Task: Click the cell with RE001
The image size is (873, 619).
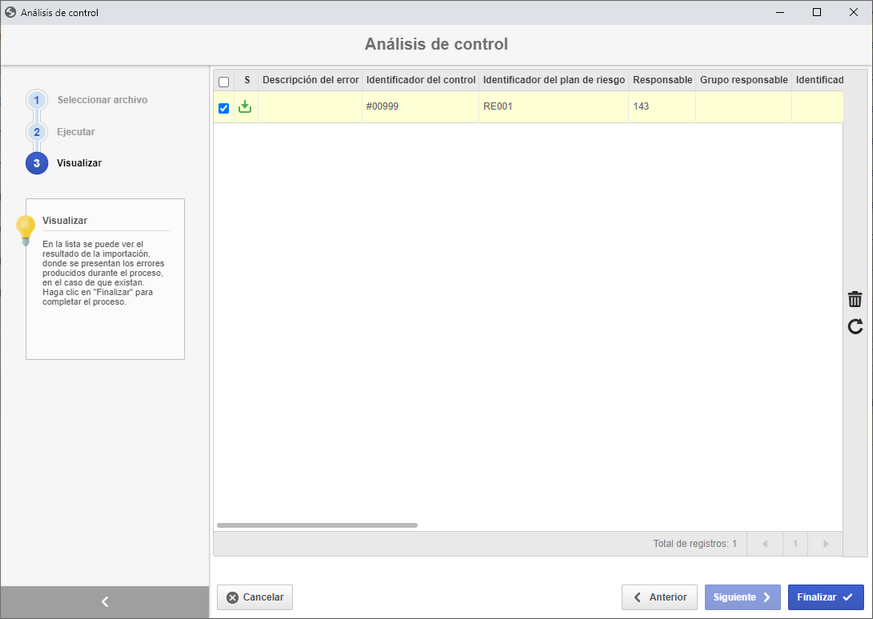Action: click(x=554, y=107)
